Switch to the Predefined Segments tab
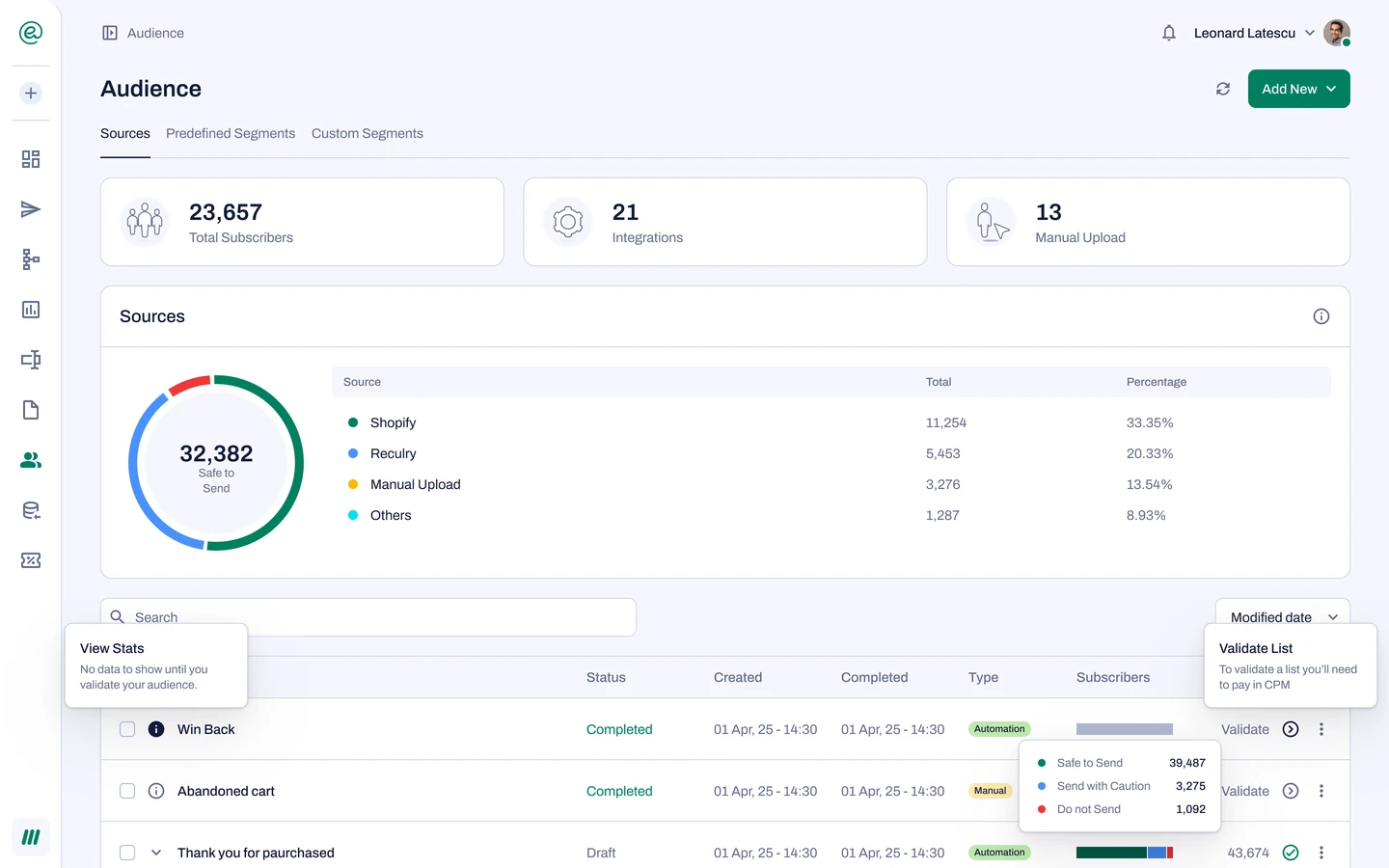 pyautogui.click(x=231, y=133)
